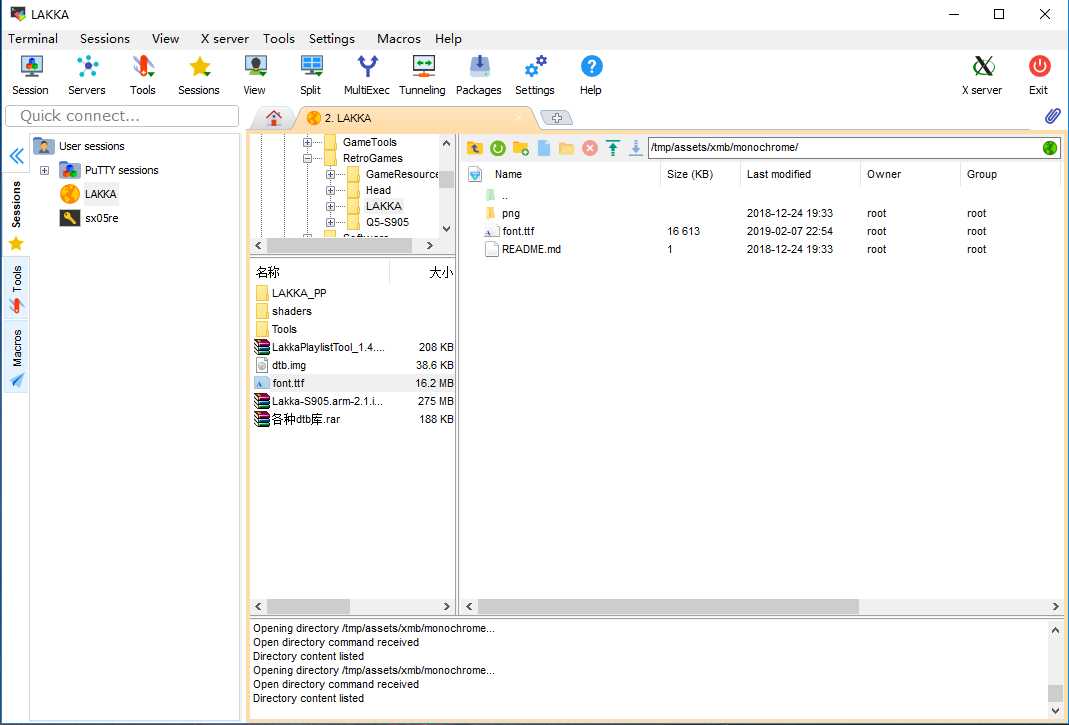Open the Tools menu in menu bar
The image size is (1069, 725).
[x=279, y=39]
